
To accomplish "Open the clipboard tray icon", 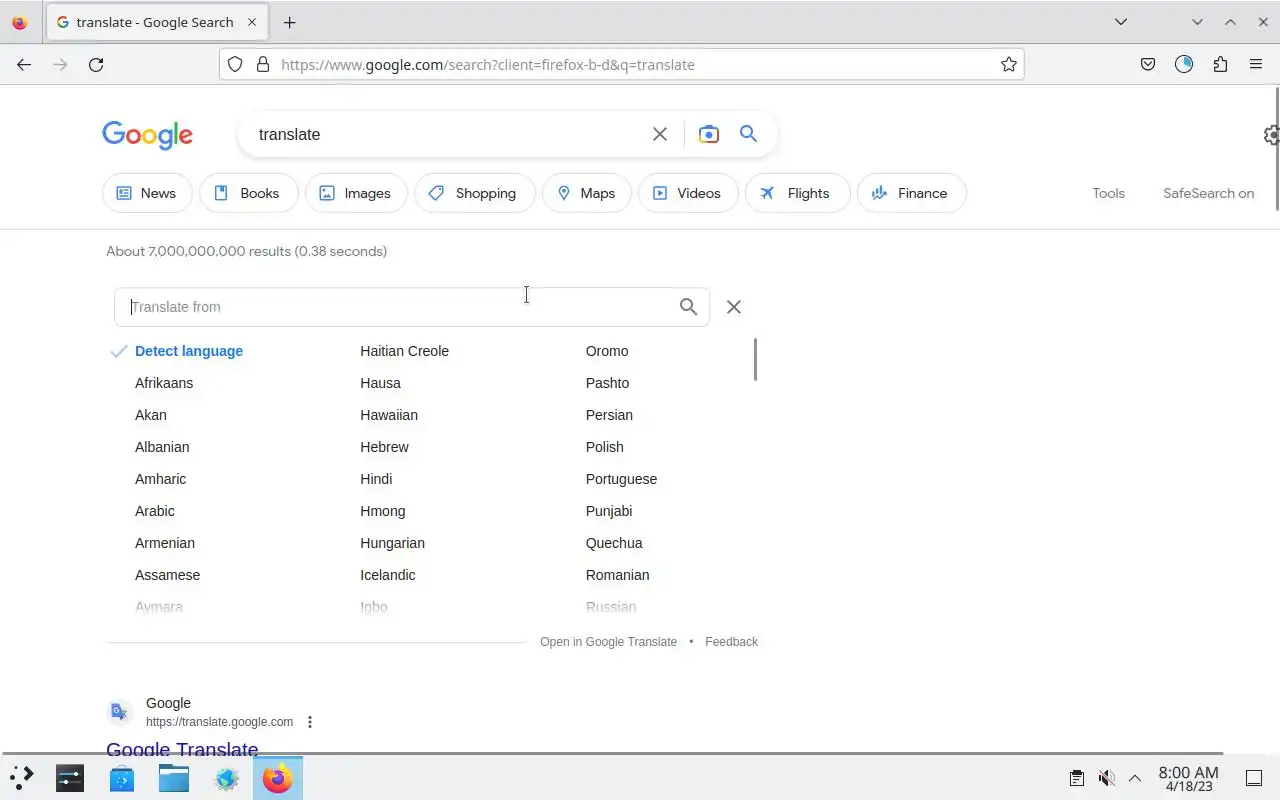I will point(1077,778).
